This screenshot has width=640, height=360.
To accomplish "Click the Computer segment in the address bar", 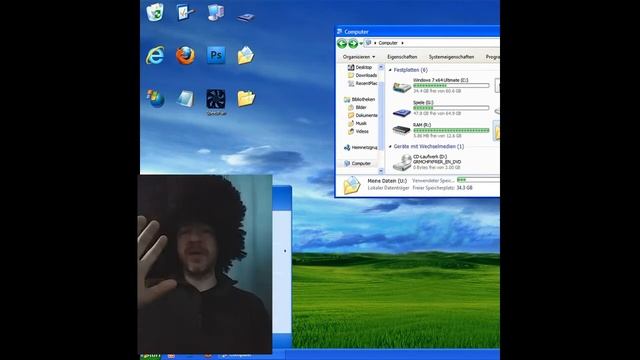I will [x=388, y=43].
